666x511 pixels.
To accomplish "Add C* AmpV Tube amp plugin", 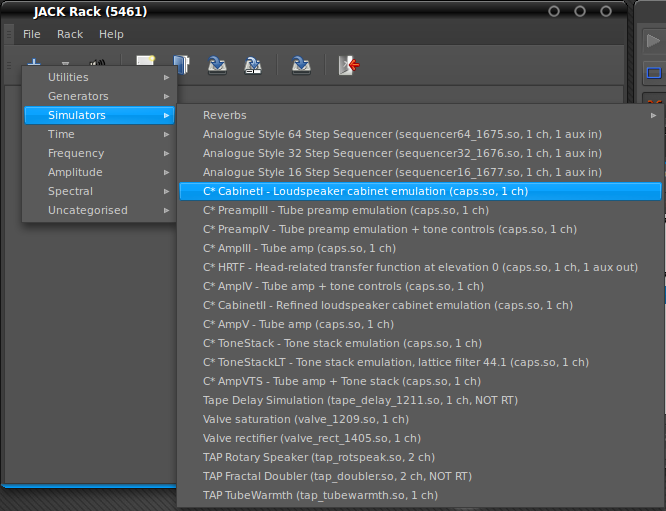I will tap(420, 325).
